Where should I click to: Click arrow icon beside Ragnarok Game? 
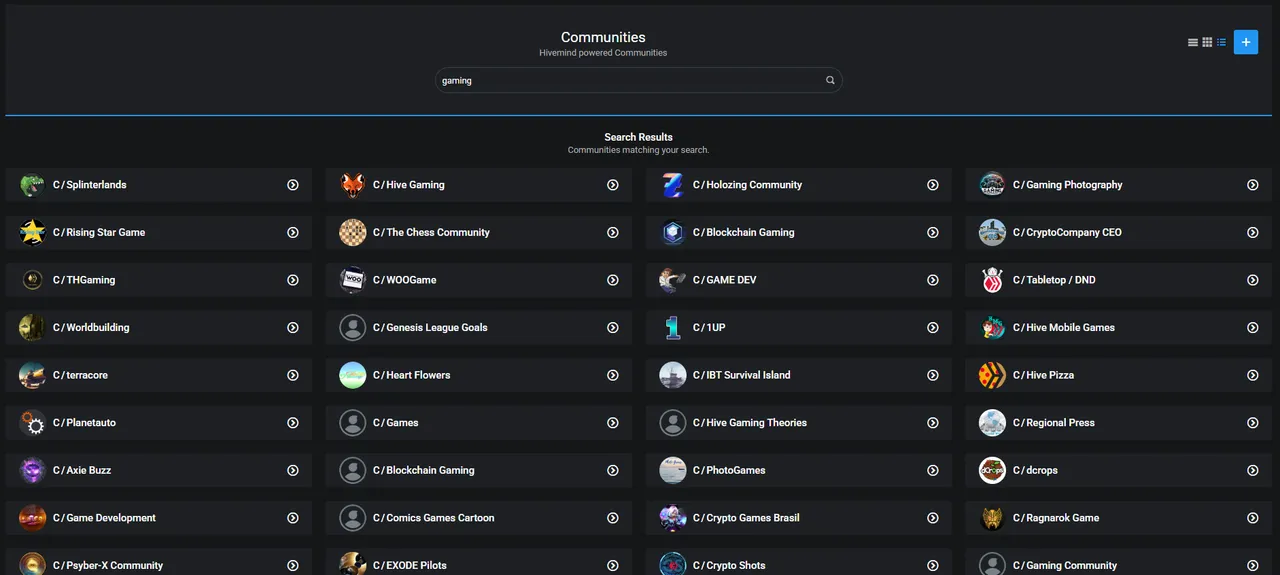tap(1252, 518)
